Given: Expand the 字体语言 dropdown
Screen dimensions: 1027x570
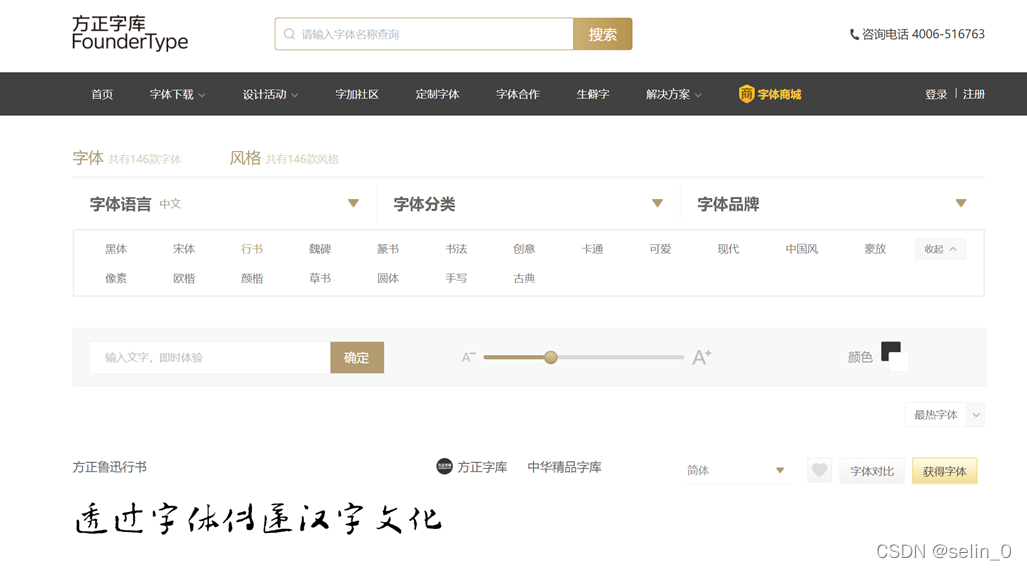Looking at the screenshot, I should click(353, 203).
